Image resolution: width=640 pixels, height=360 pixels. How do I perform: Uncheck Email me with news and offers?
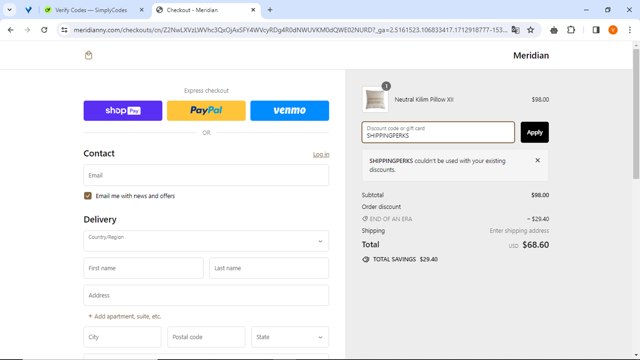tap(88, 196)
